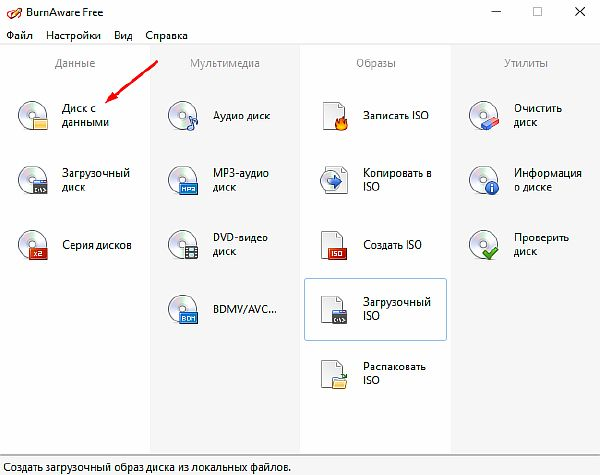Screen dimensions: 600x475
Task: Select the Проверить диск checkmark icon
Action: coord(484,245)
